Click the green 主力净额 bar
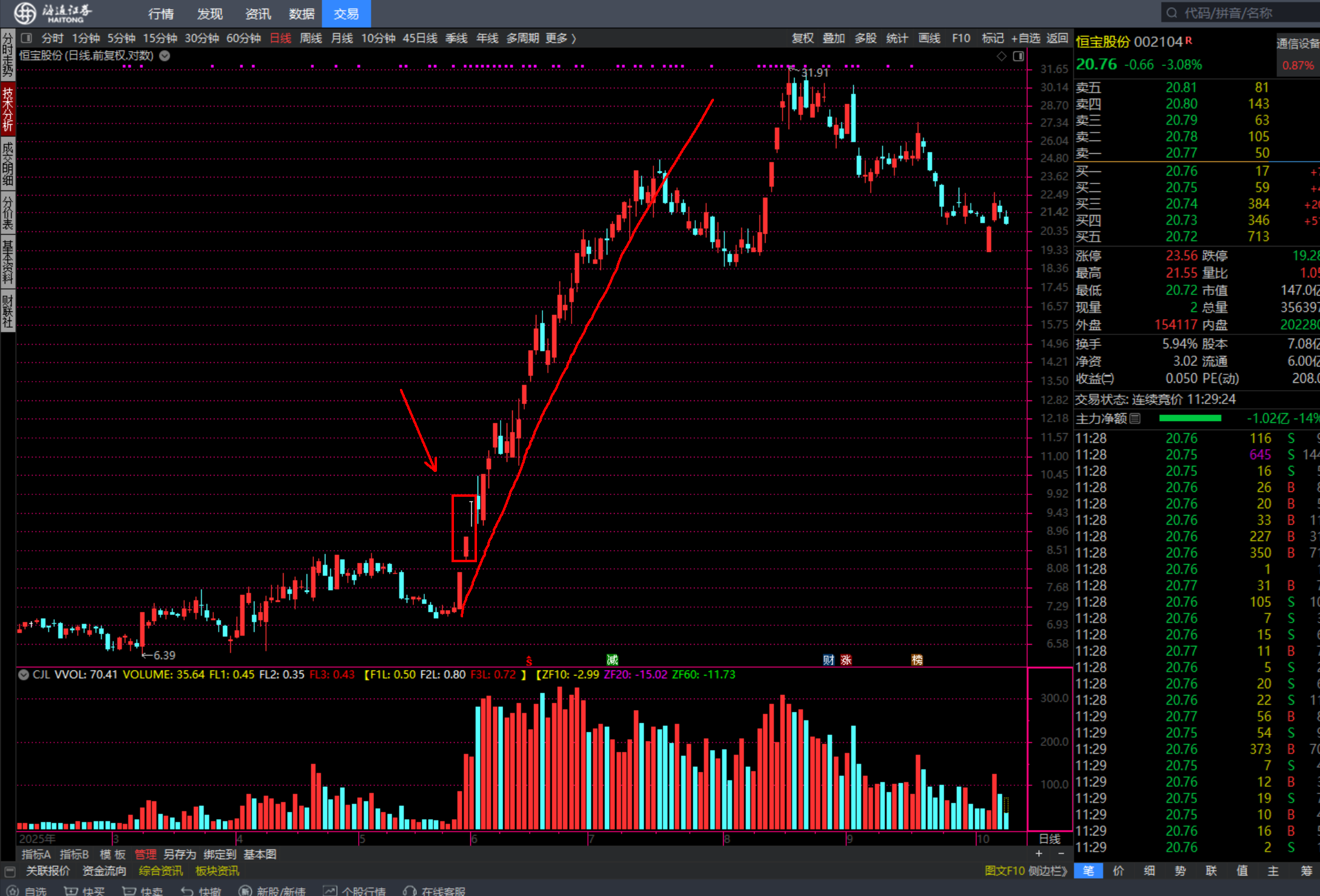Screen dimensions: 1320x896 pos(1190,418)
